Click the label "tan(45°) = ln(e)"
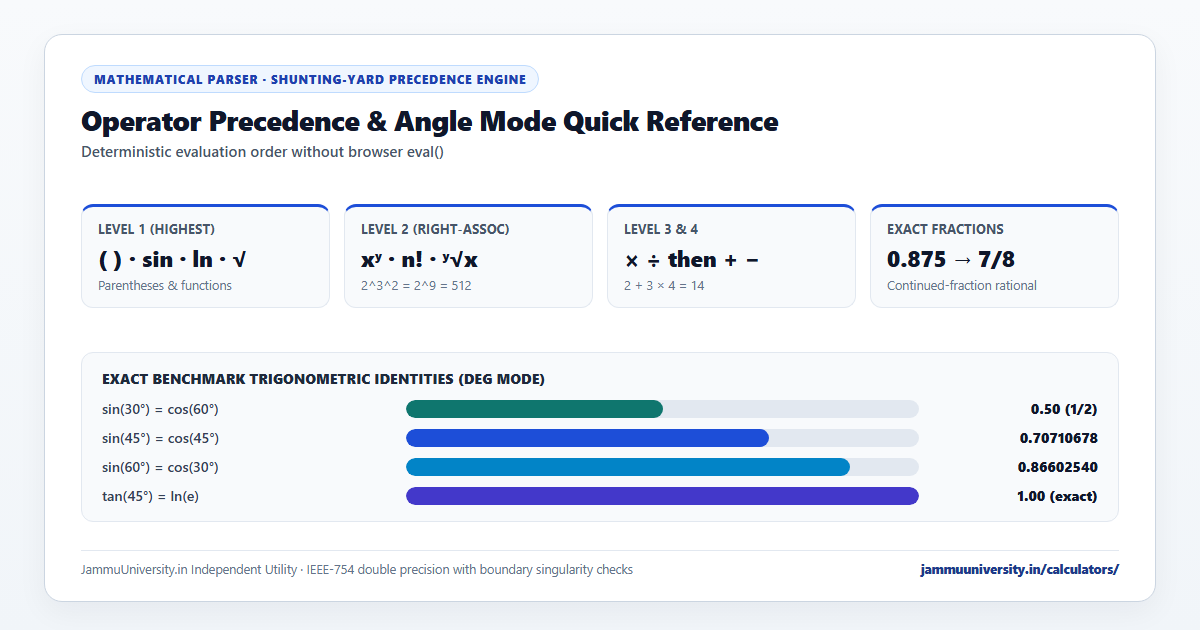 (150, 496)
